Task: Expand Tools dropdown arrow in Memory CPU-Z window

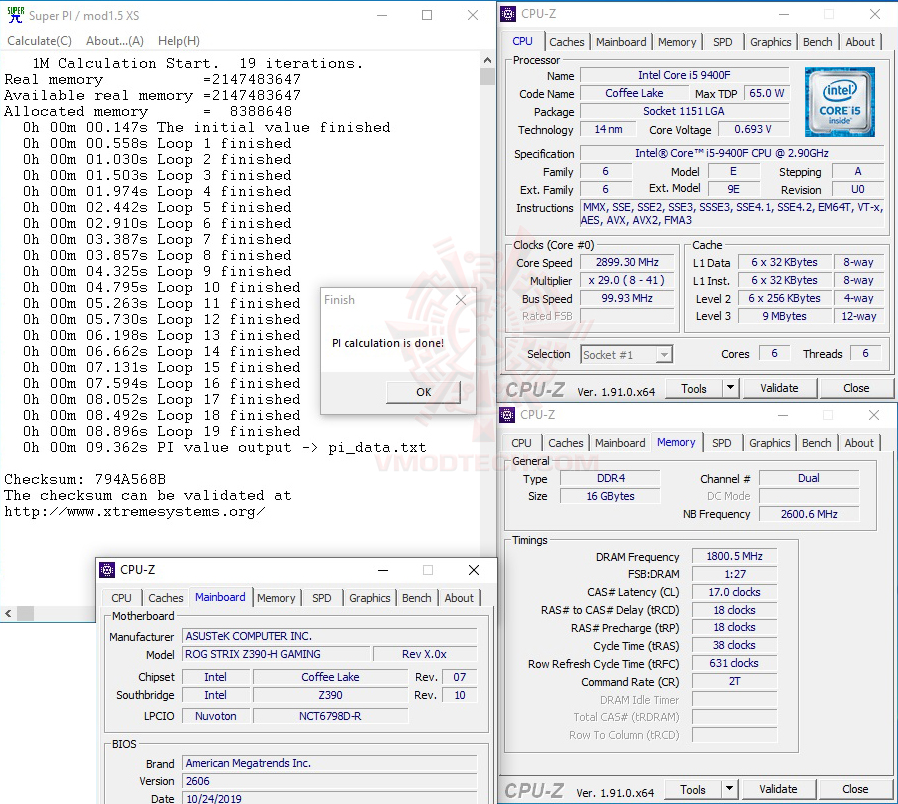Action: pyautogui.click(x=729, y=790)
